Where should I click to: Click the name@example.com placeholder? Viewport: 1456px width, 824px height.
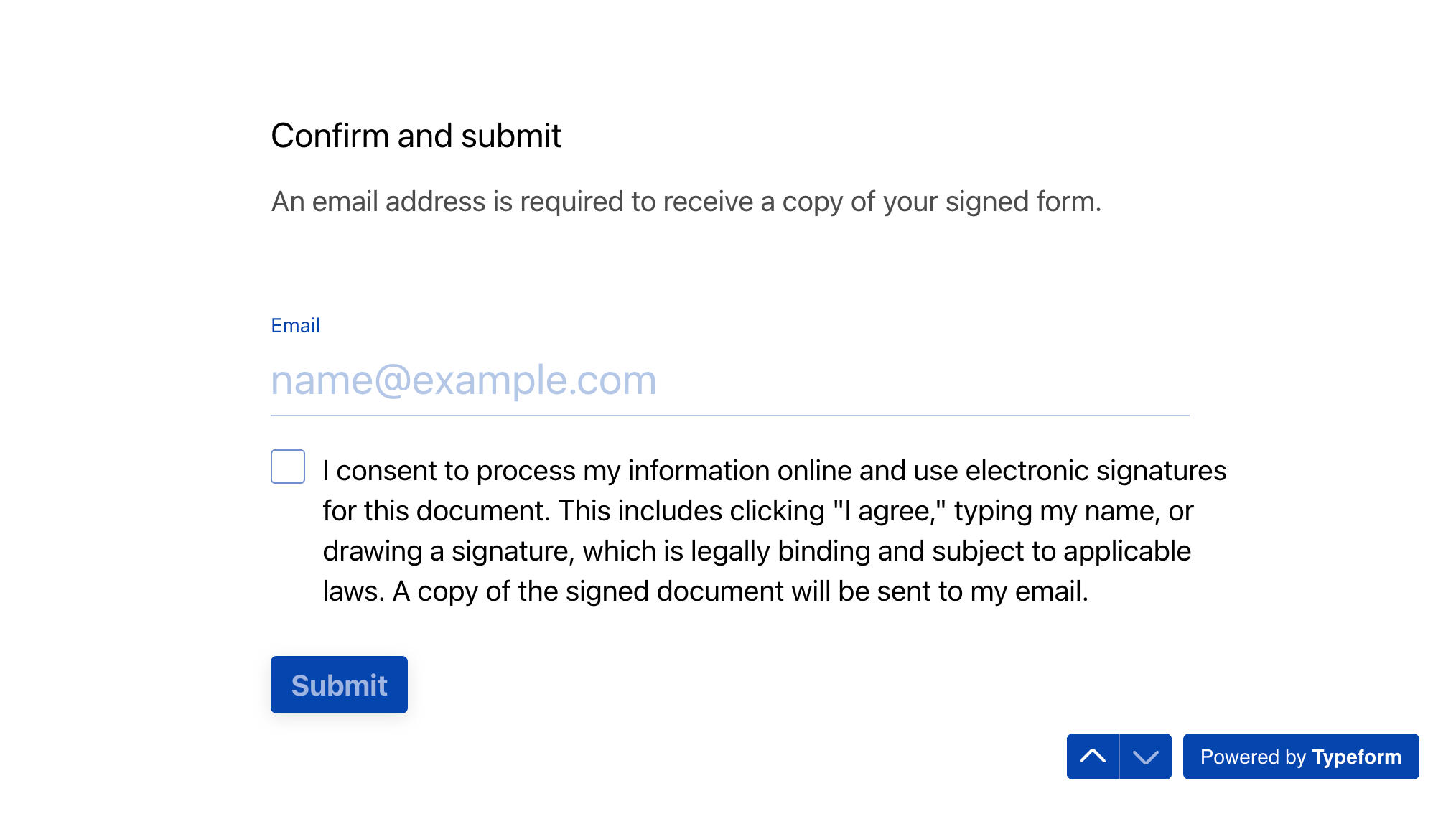[x=463, y=380]
